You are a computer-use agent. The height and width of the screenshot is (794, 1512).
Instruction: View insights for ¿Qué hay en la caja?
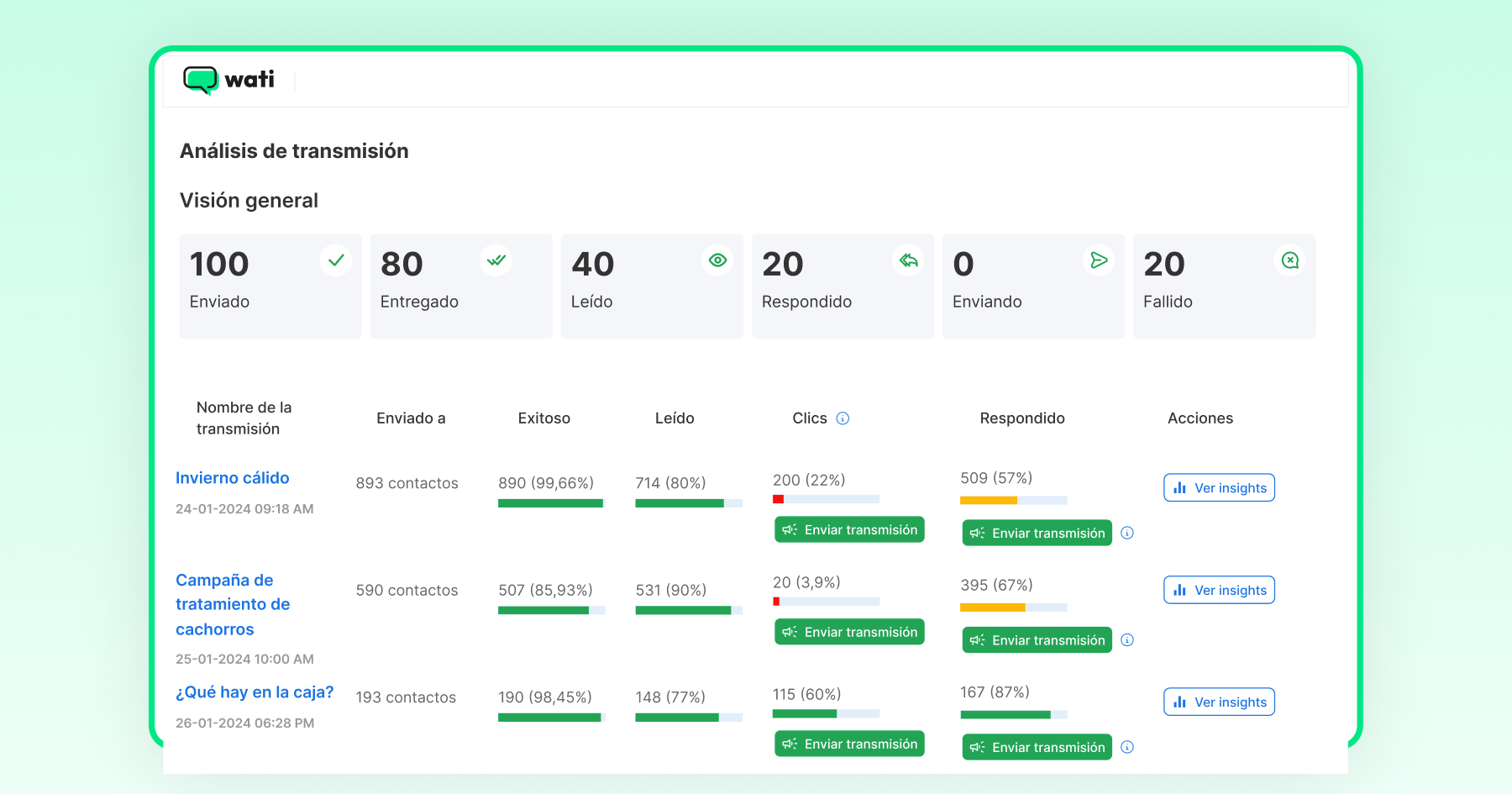[1219, 702]
